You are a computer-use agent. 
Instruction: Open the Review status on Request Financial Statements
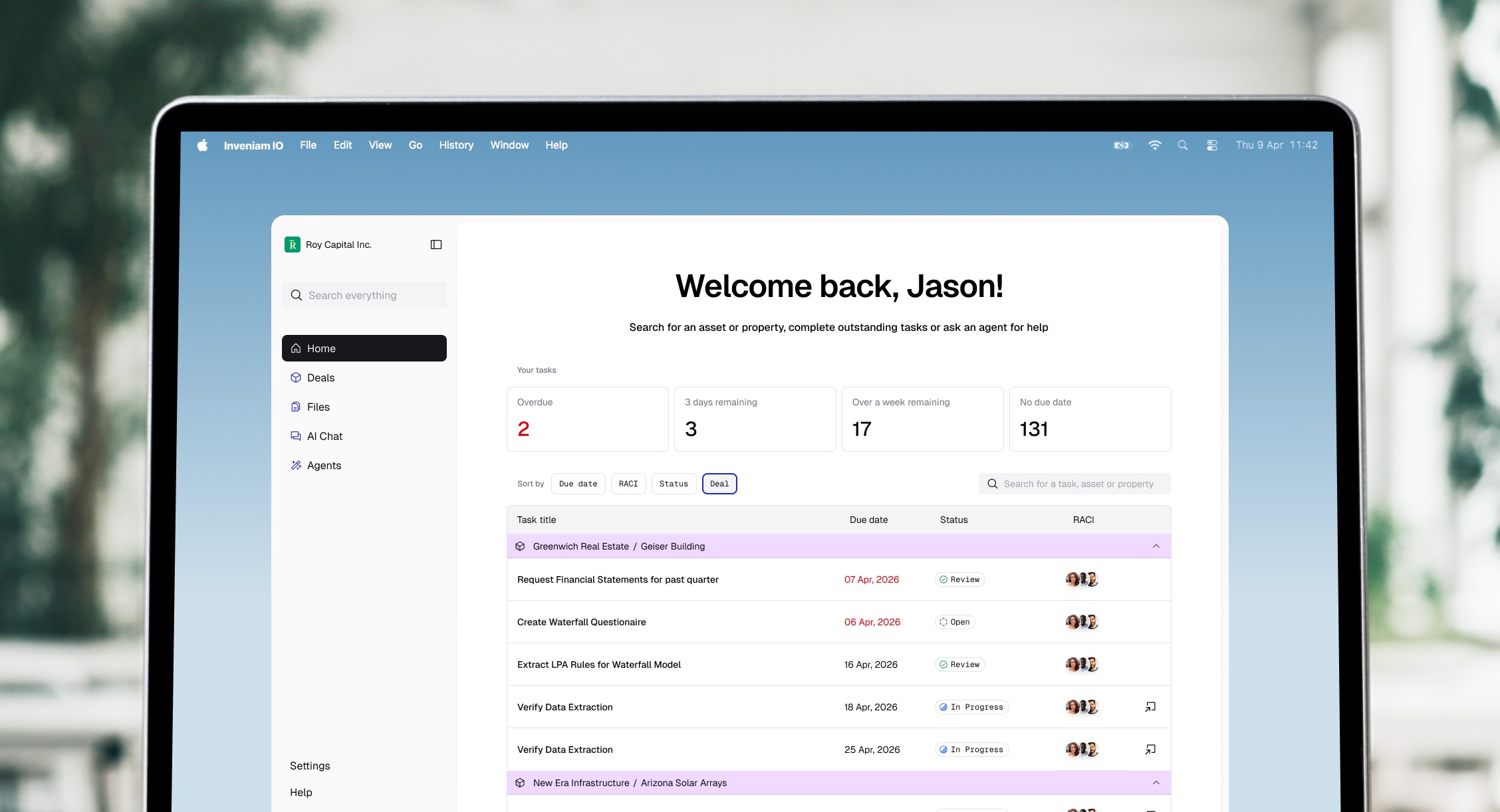point(959,579)
